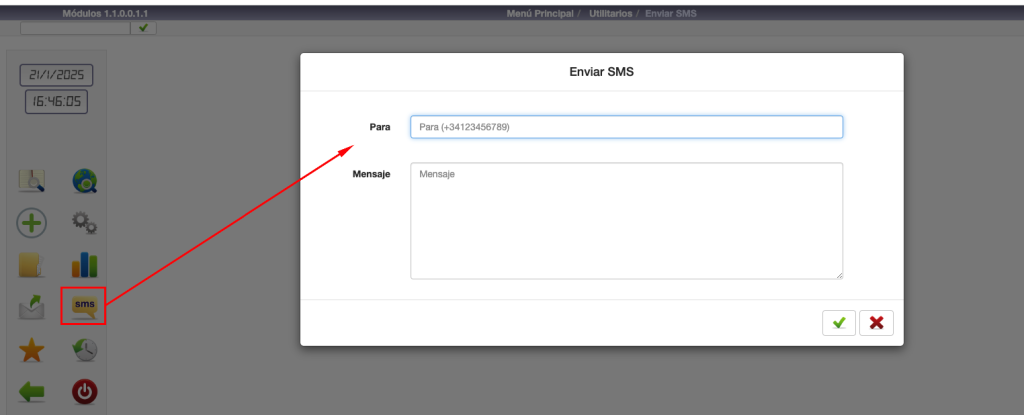Click the green plus circle icon
The height and width of the screenshot is (415, 1024).
[x=32, y=222]
